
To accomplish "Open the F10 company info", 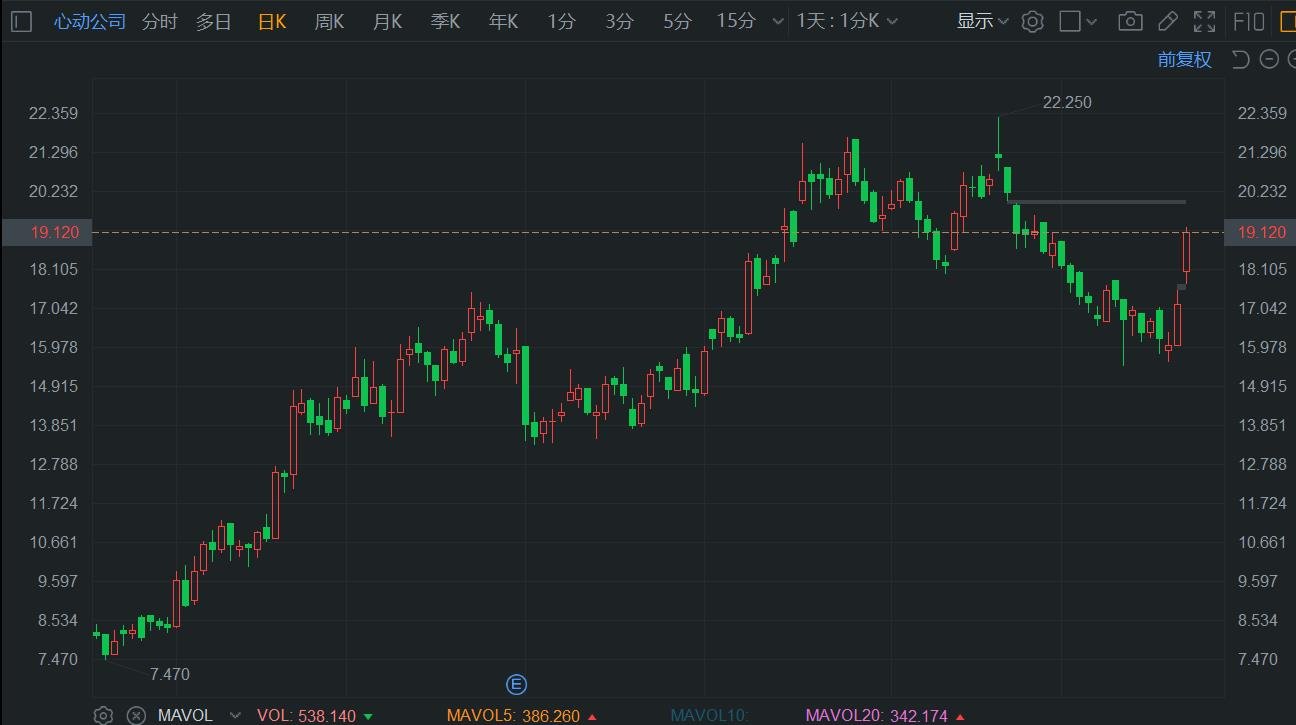I will click(1249, 21).
